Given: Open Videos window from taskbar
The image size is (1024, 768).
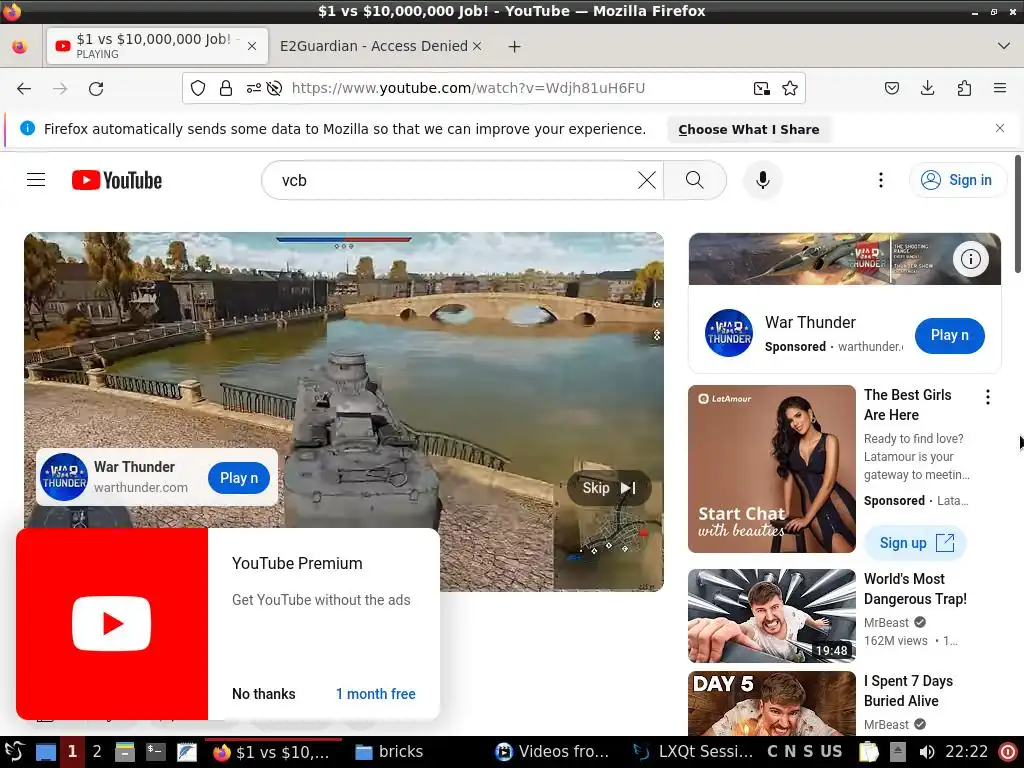Looking at the screenshot, I should [x=552, y=752].
